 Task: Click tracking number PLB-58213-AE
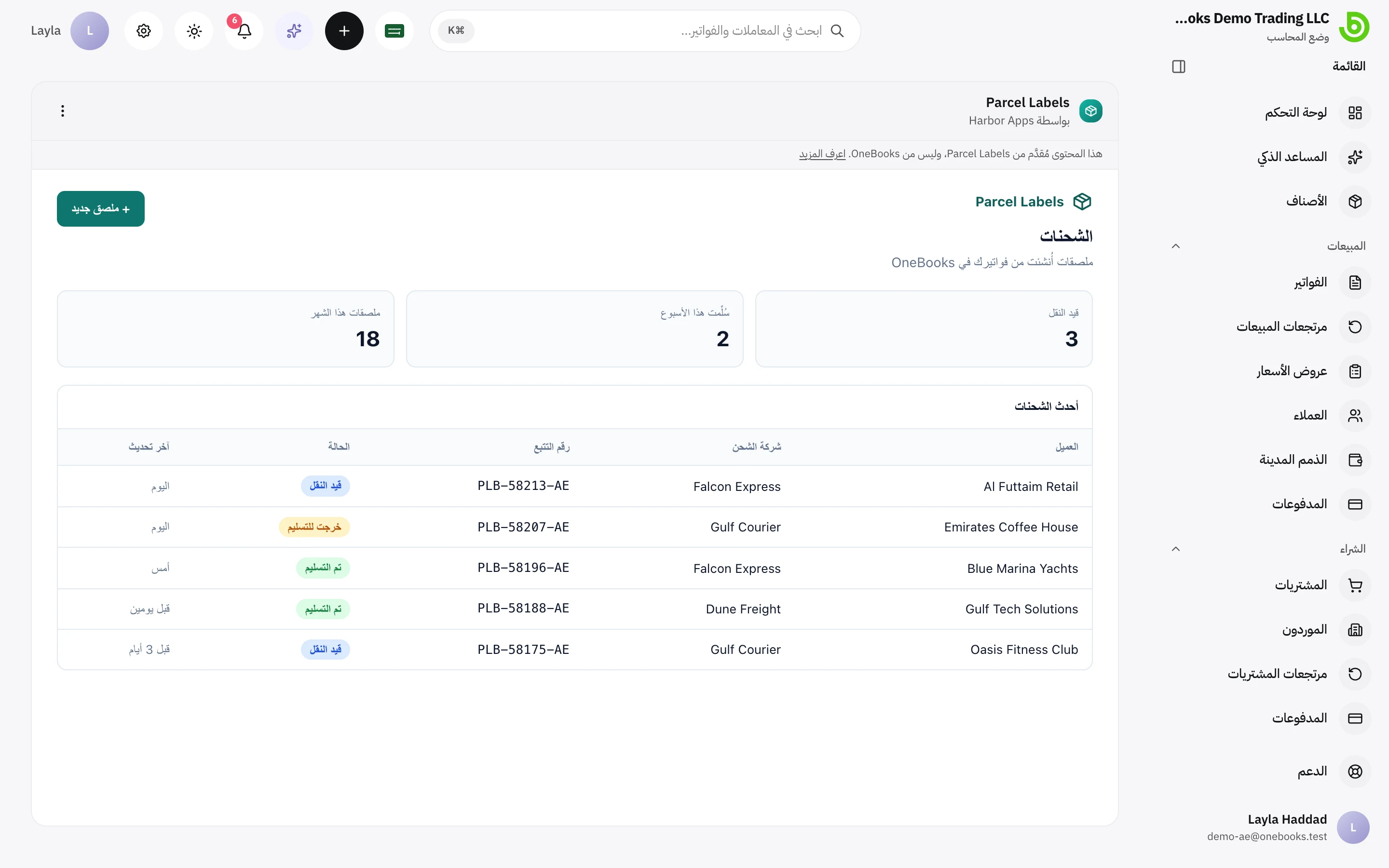click(523, 486)
